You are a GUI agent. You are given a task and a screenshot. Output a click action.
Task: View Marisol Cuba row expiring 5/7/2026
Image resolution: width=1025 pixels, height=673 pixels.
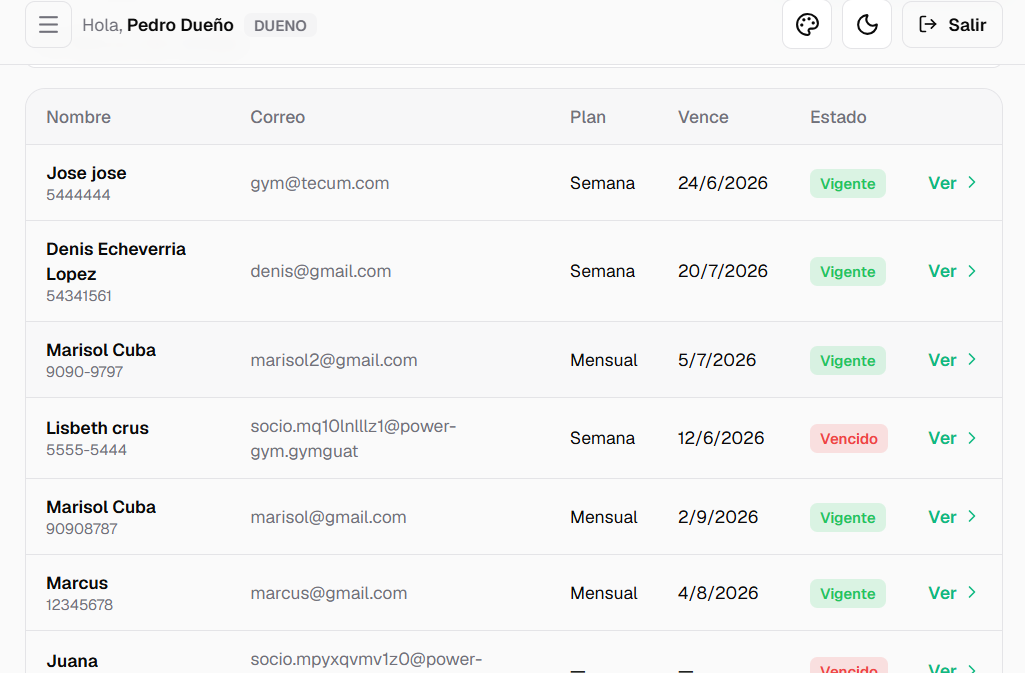[952, 360]
